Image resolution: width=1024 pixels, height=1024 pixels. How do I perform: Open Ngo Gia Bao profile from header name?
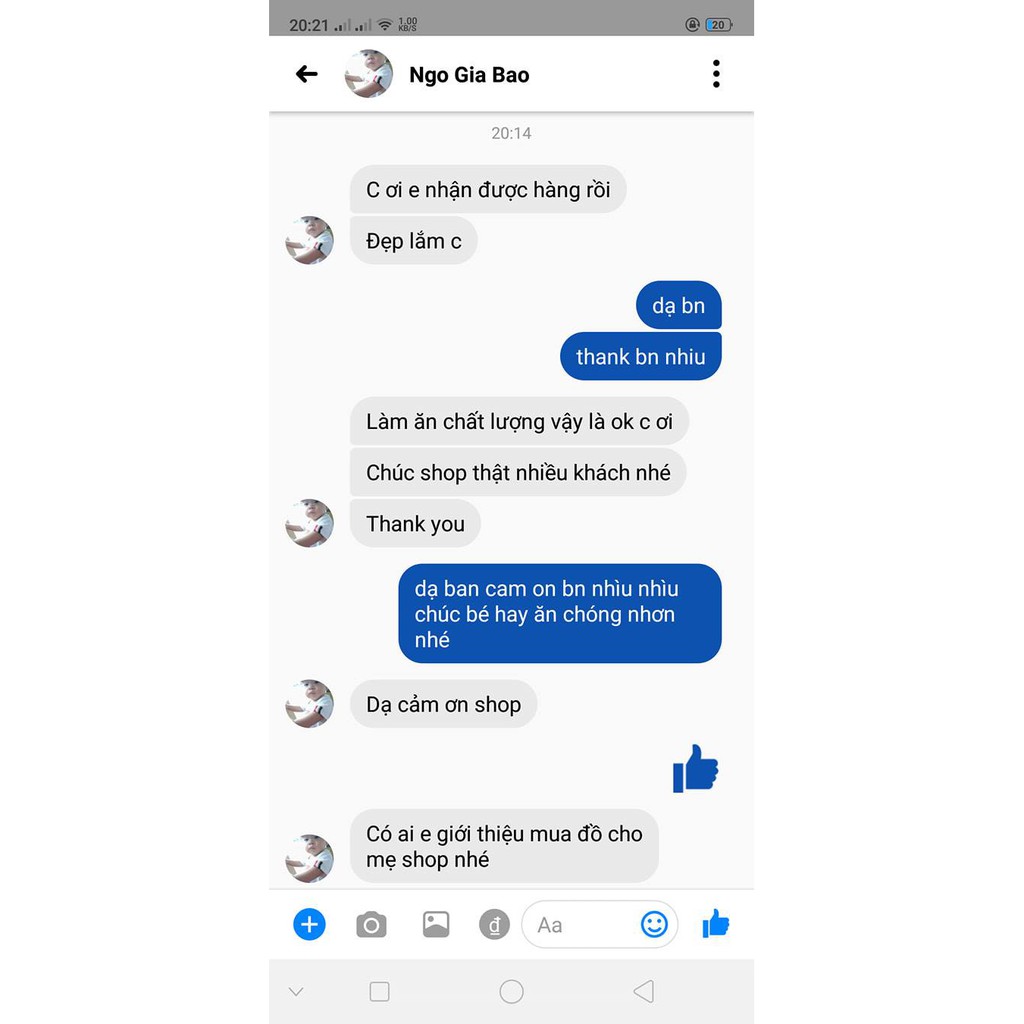pos(469,74)
